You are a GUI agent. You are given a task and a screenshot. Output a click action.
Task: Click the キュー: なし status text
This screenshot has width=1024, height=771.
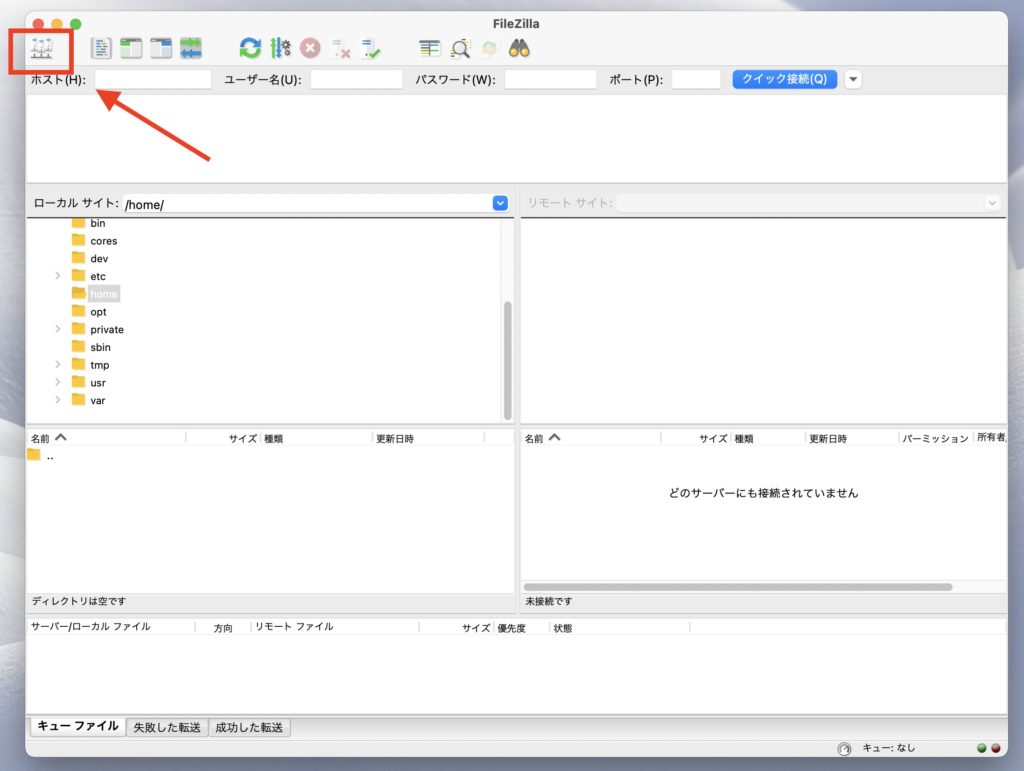[x=888, y=748]
